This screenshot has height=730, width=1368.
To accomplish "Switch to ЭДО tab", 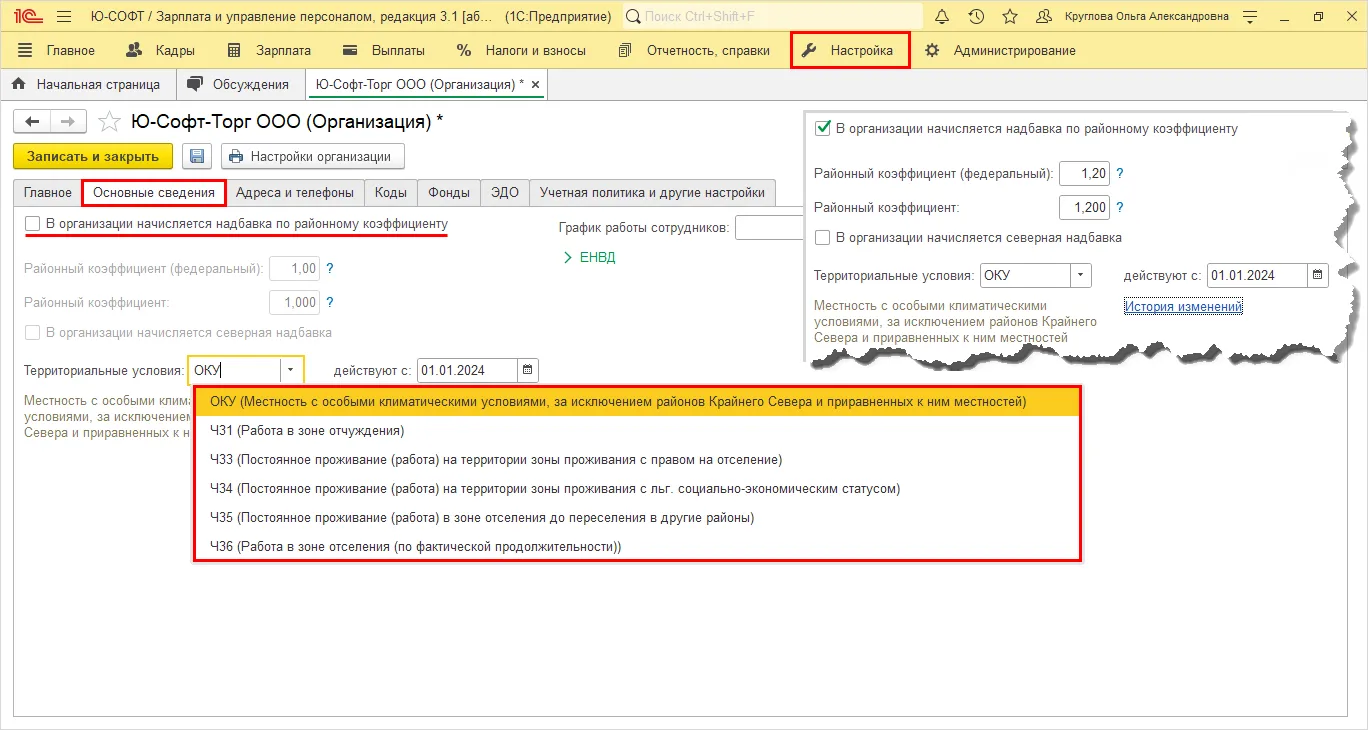I will 505,193.
